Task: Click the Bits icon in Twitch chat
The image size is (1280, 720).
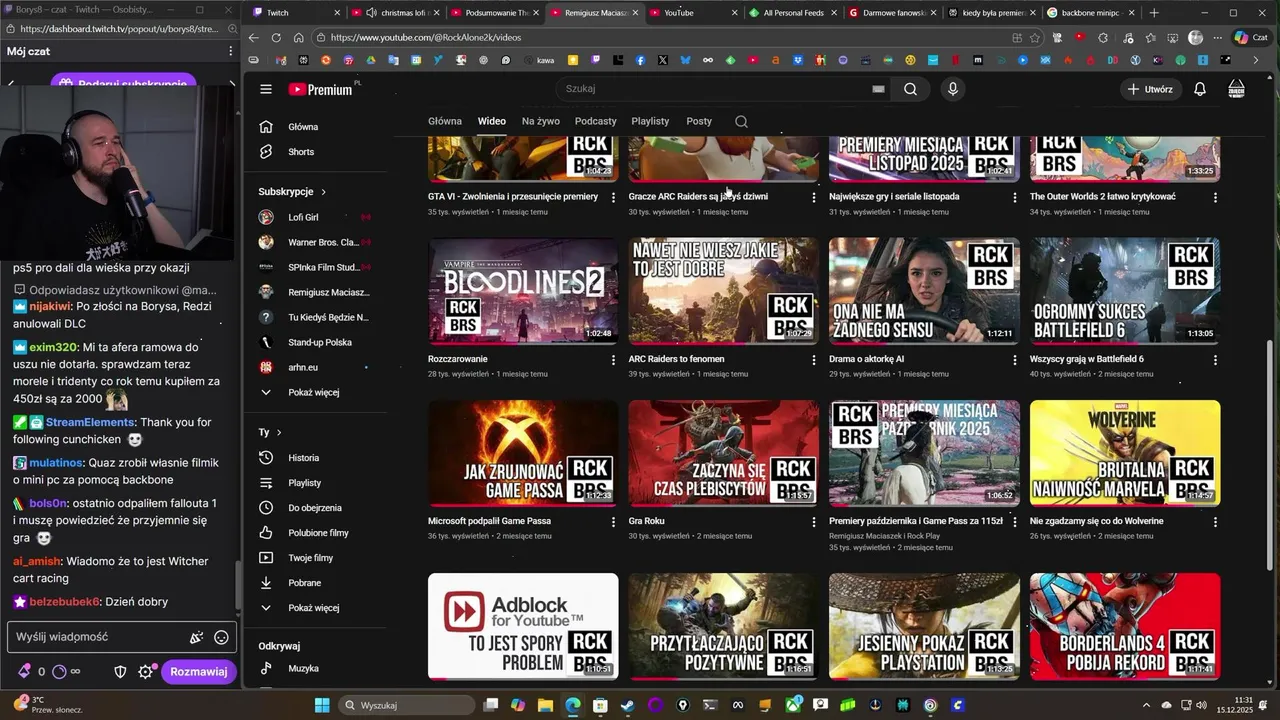Action: click(x=24, y=672)
